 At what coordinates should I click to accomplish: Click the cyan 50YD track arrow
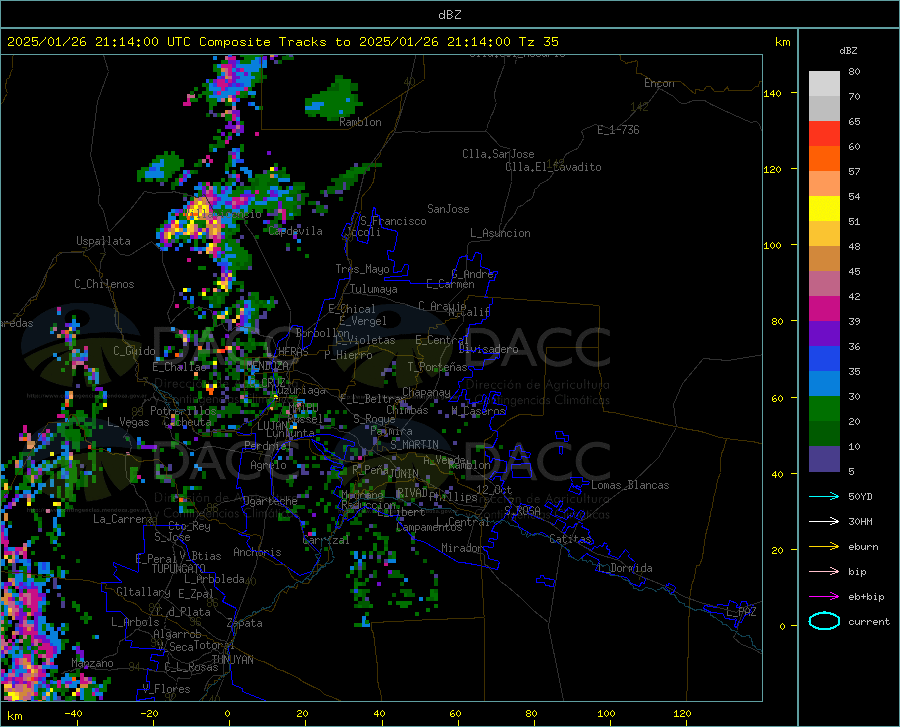(x=824, y=496)
